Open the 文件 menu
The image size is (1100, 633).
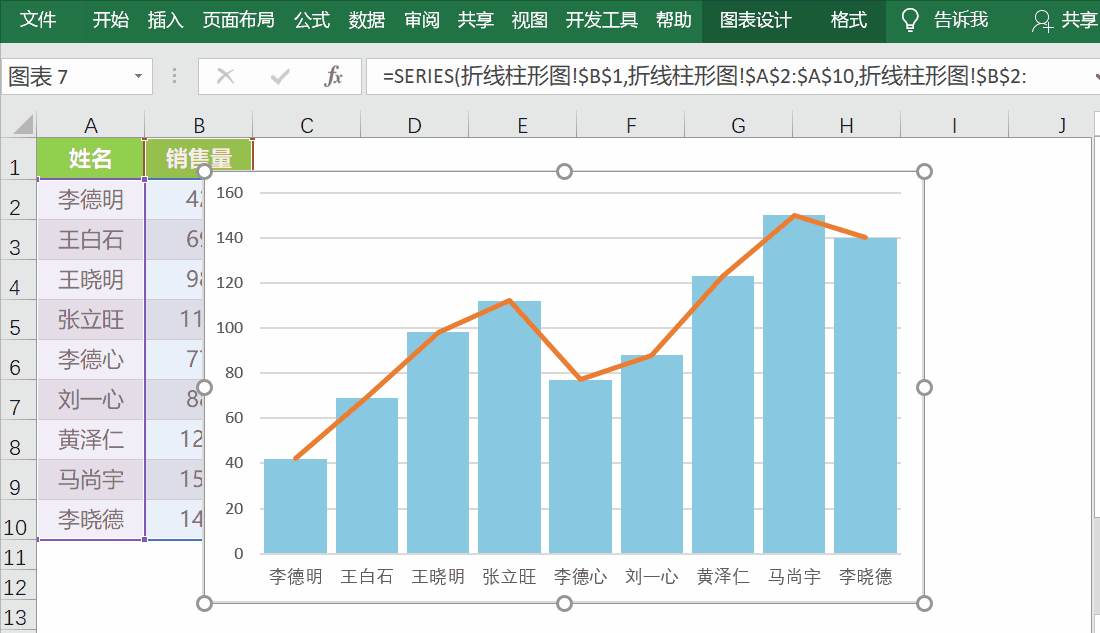point(38,20)
